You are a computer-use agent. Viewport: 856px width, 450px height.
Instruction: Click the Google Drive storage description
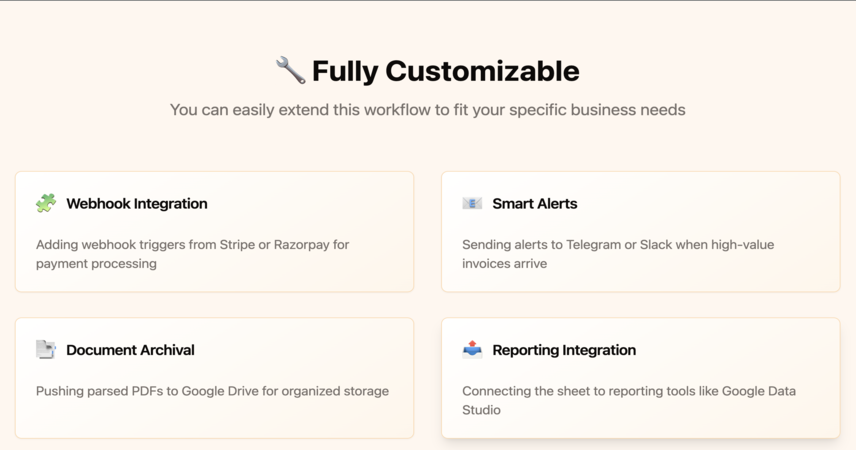tap(212, 391)
